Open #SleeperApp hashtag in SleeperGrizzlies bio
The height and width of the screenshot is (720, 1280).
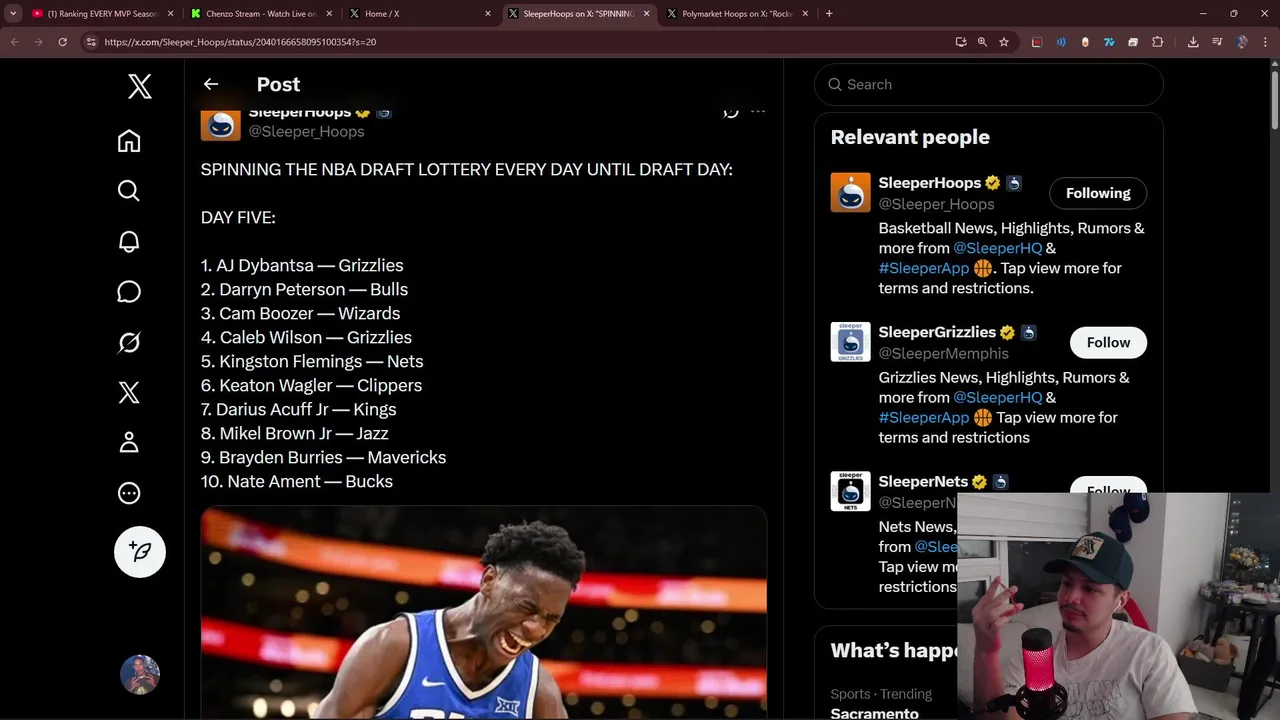coord(923,417)
